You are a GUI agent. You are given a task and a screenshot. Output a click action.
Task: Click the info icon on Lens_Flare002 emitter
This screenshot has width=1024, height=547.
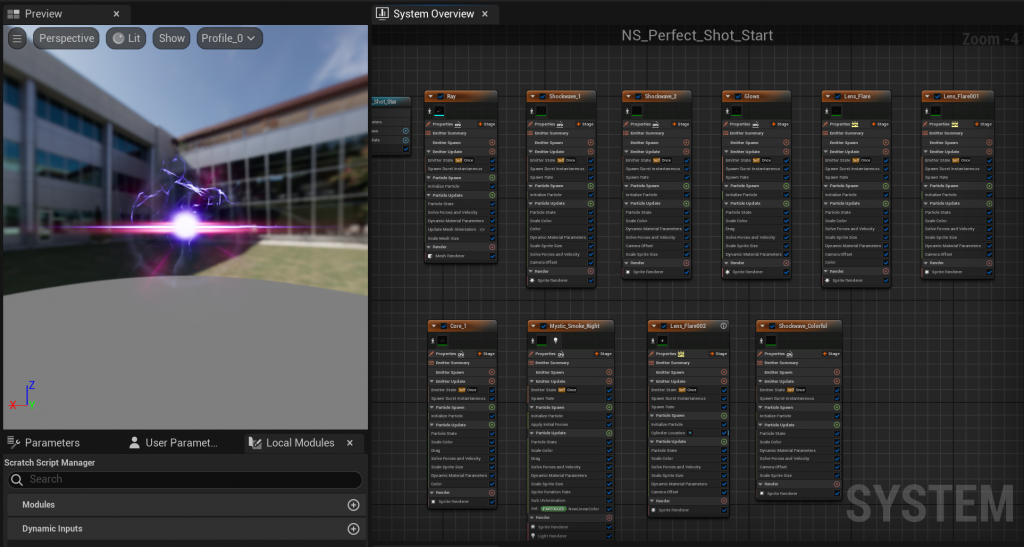click(x=723, y=326)
